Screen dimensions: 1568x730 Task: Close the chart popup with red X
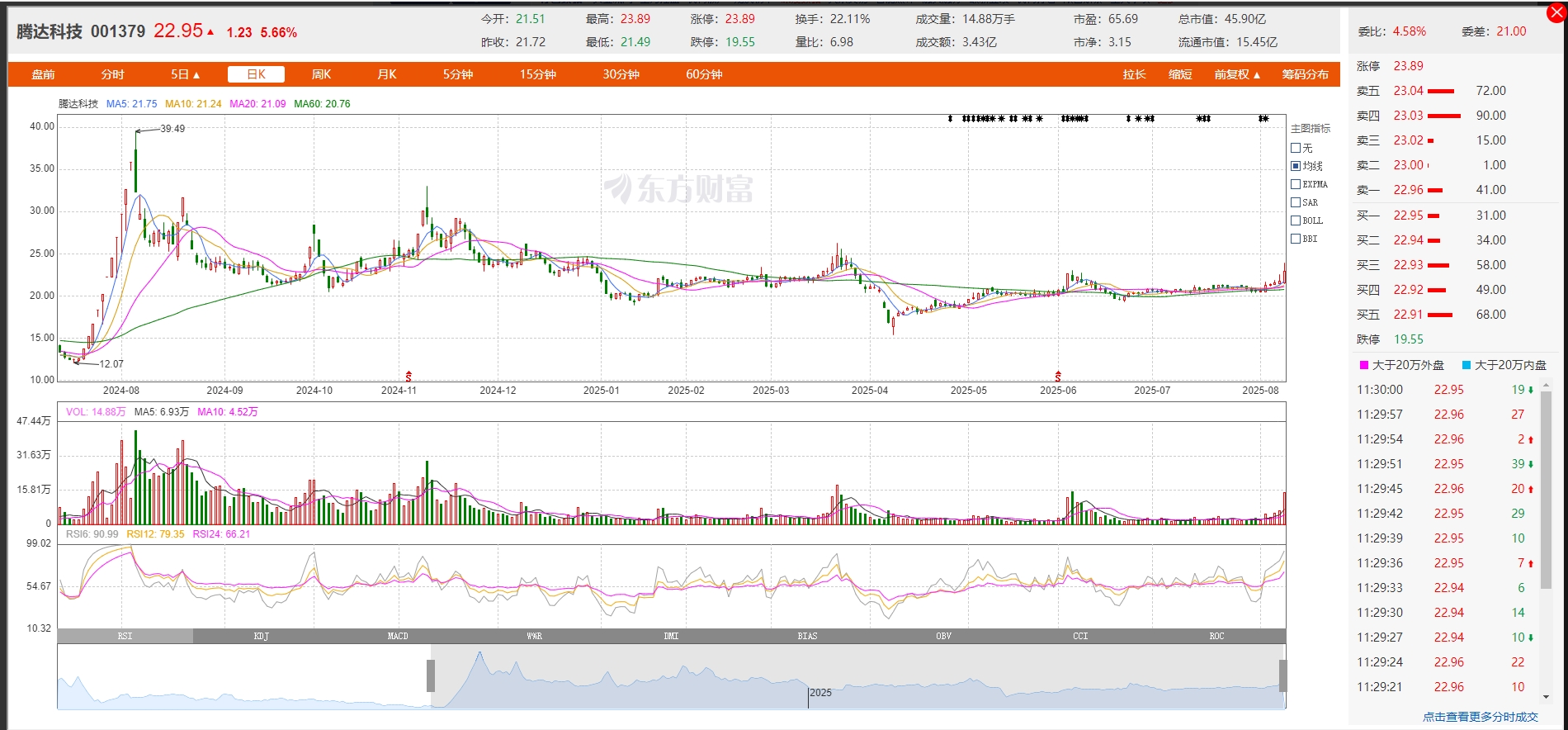[x=1556, y=13]
